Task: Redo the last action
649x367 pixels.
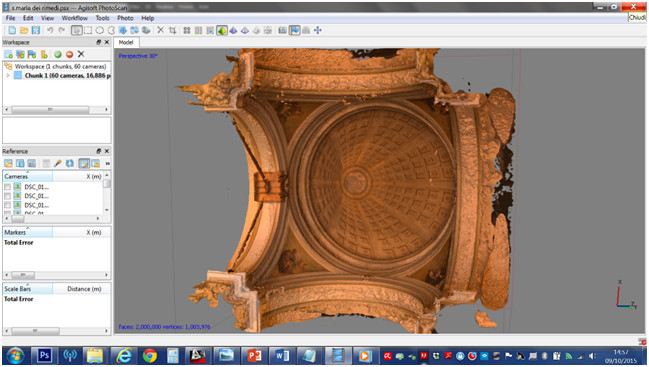Action: (62, 30)
